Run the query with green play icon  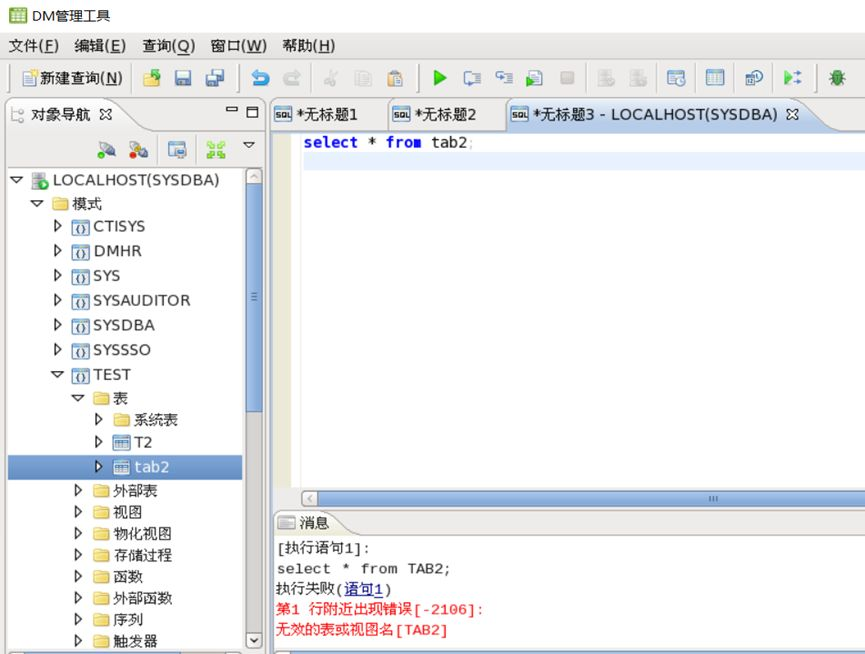(440, 78)
